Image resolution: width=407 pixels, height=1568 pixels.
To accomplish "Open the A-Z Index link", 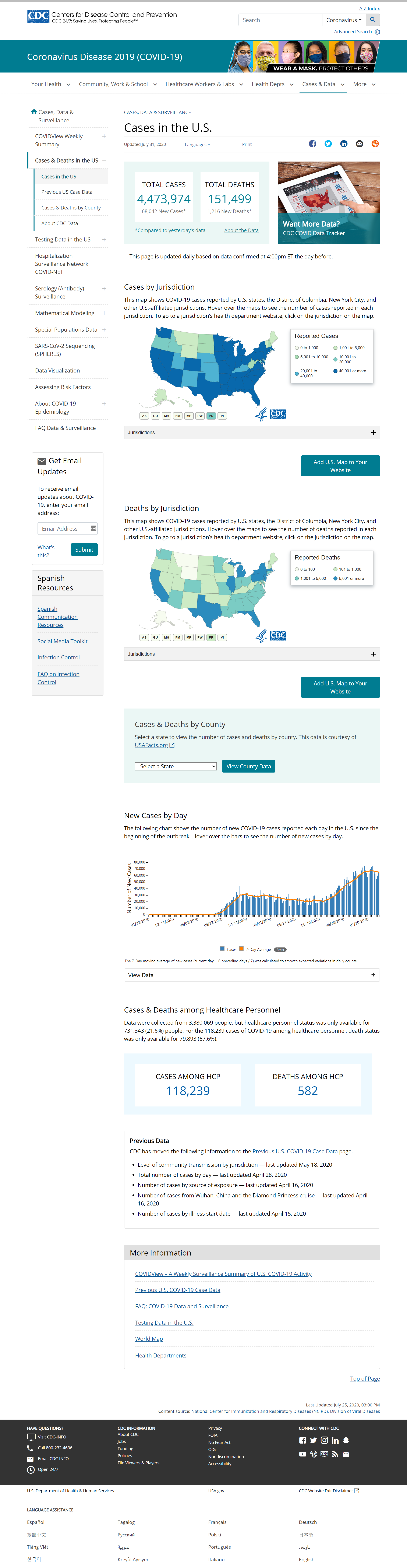I will [369, 8].
